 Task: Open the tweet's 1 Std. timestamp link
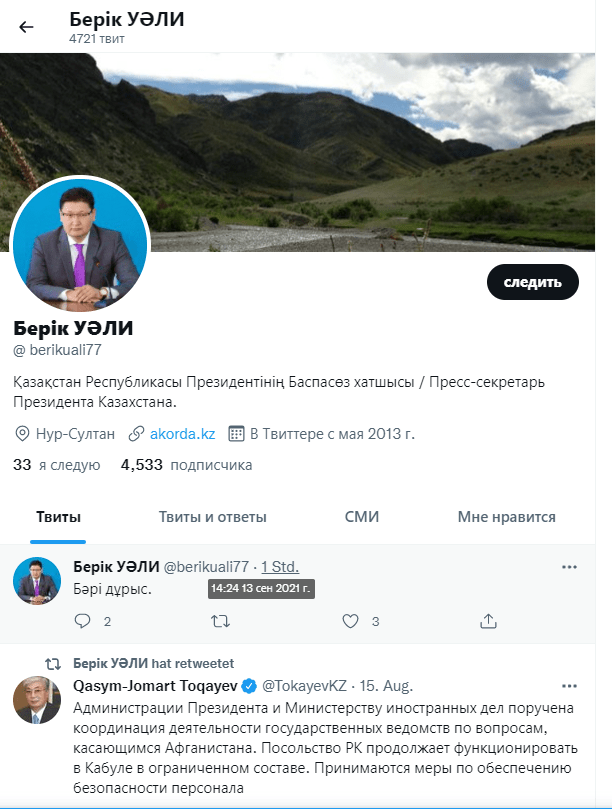pos(280,567)
